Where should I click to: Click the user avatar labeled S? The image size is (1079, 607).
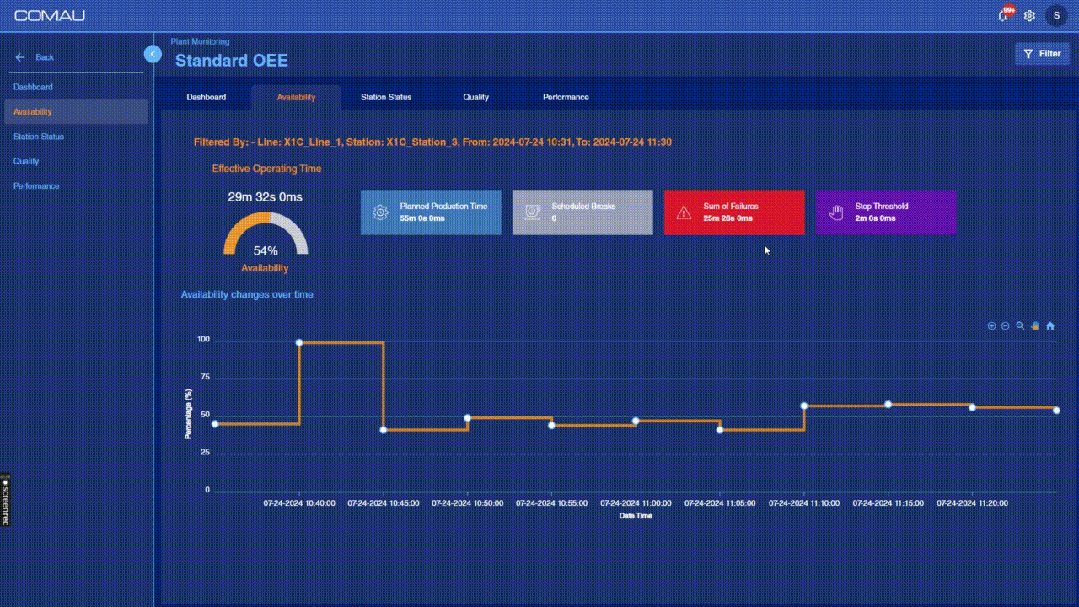[x=1056, y=16]
